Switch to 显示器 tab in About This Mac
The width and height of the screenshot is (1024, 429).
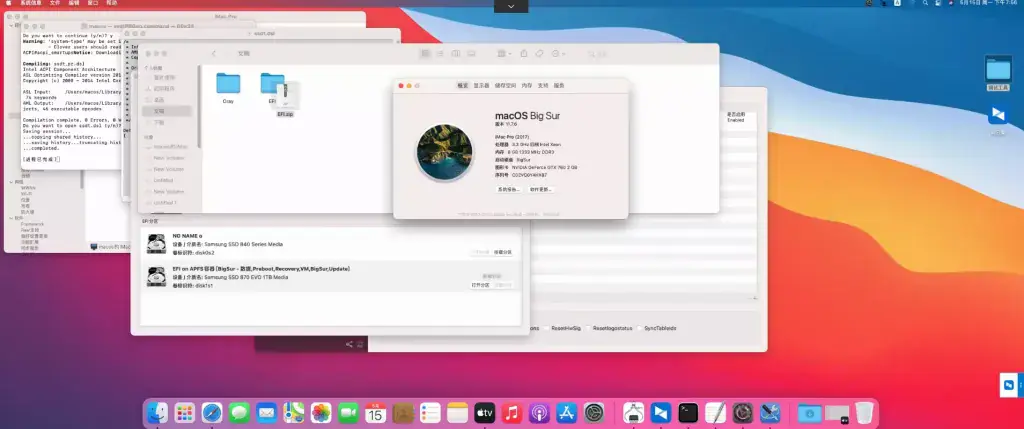[x=481, y=86]
